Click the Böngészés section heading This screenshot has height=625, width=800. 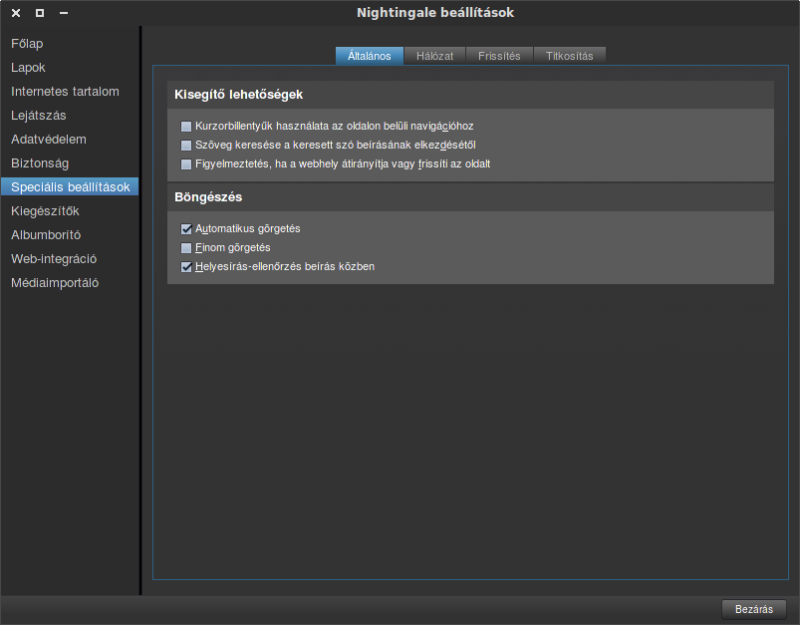click(208, 197)
